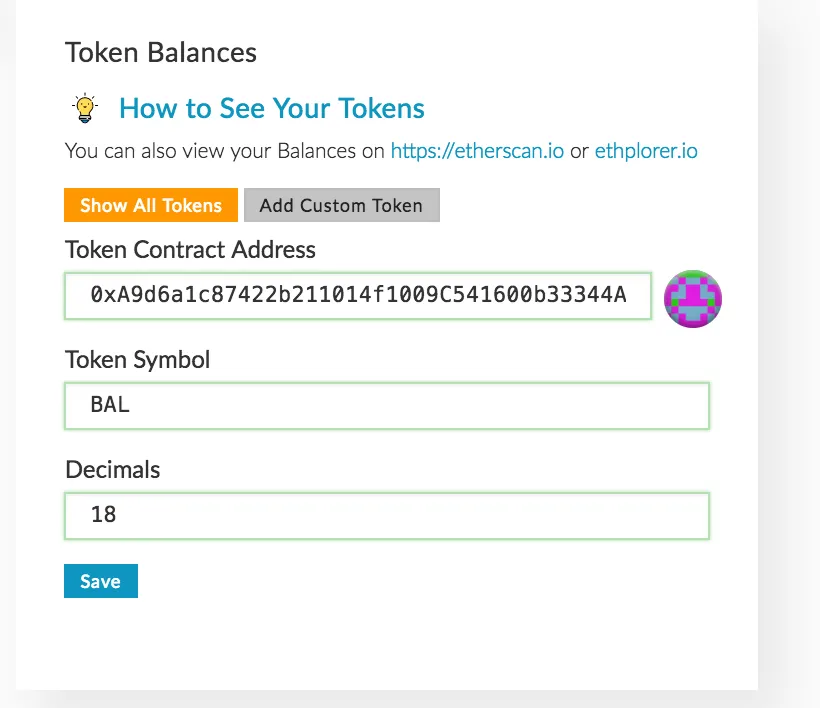Screen dimensions: 820x708
Task: Focus the Token Contract Address field
Action: coord(358,295)
